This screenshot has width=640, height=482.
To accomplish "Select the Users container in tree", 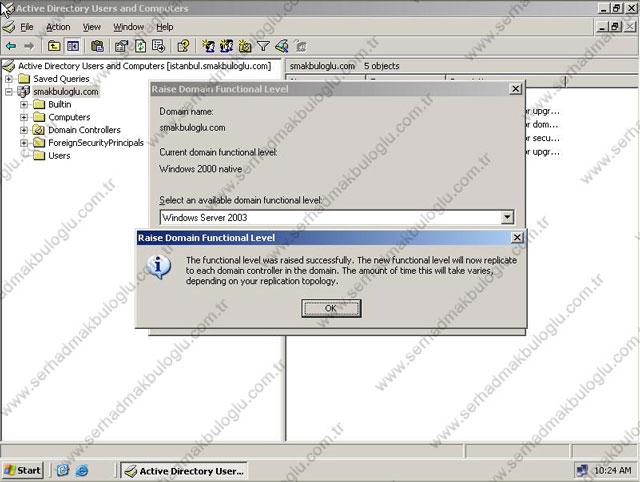I will click(x=59, y=155).
